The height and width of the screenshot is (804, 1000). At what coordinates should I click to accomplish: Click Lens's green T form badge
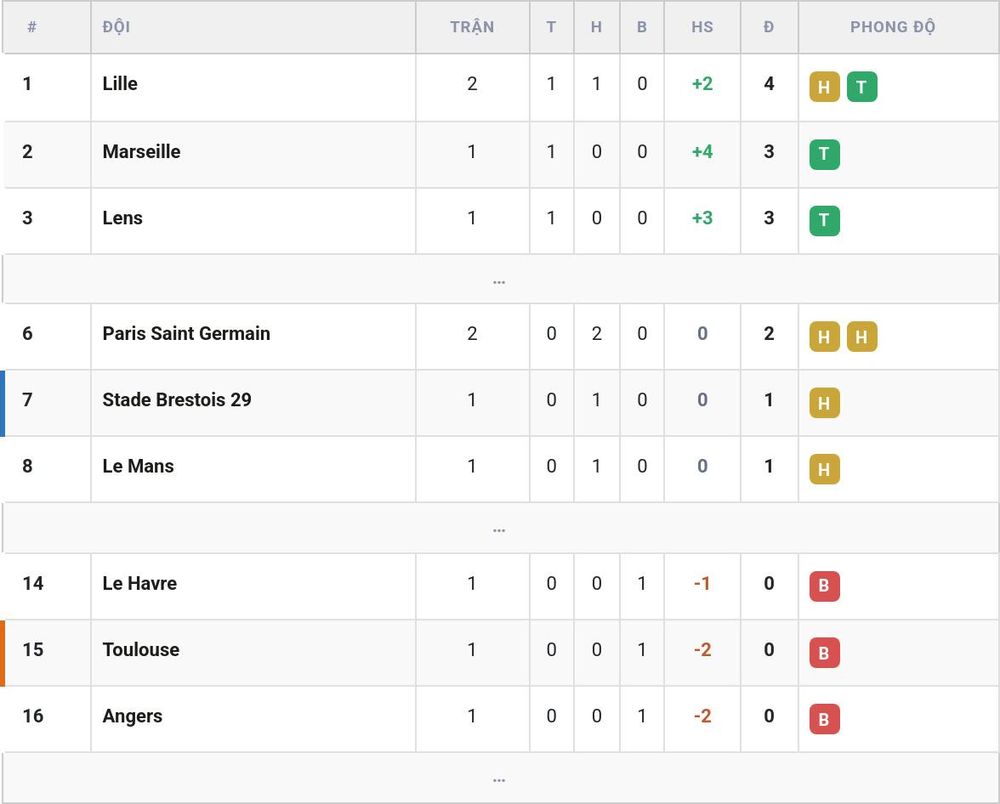coord(824,221)
